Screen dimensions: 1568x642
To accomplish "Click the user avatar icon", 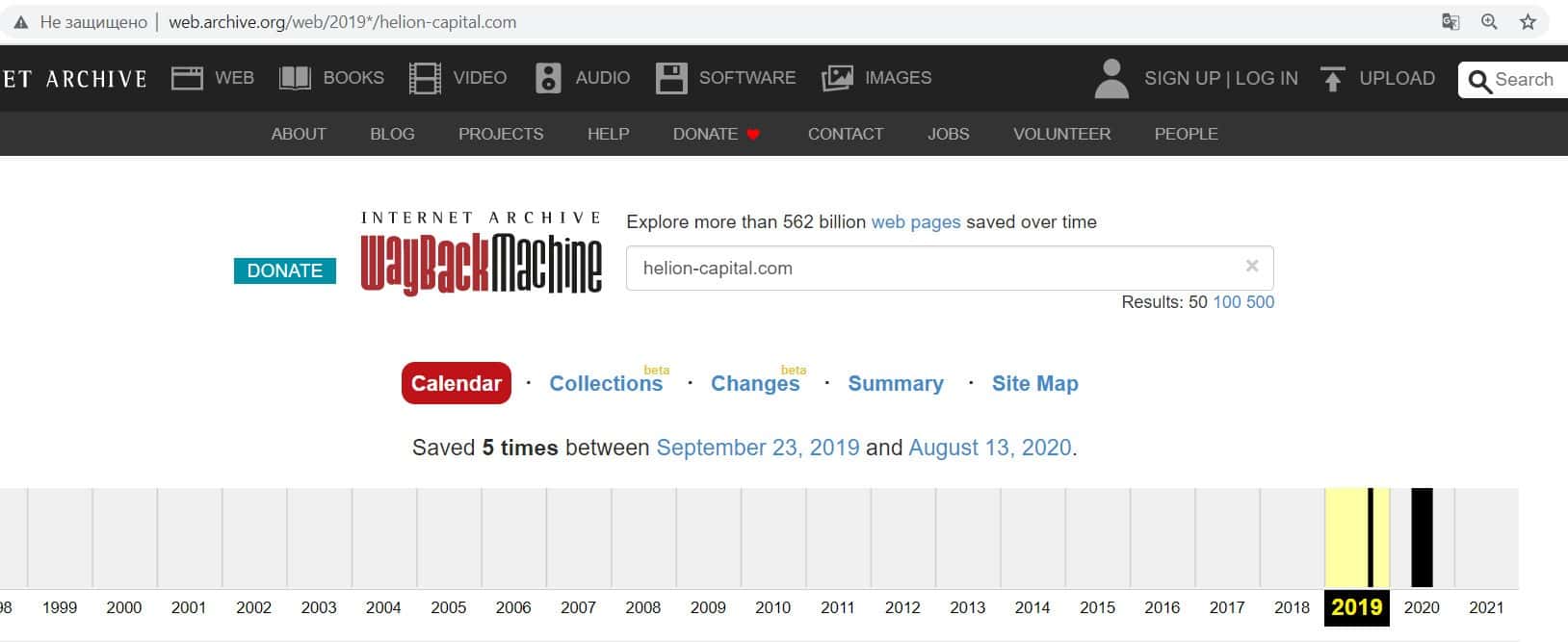I will [1111, 79].
